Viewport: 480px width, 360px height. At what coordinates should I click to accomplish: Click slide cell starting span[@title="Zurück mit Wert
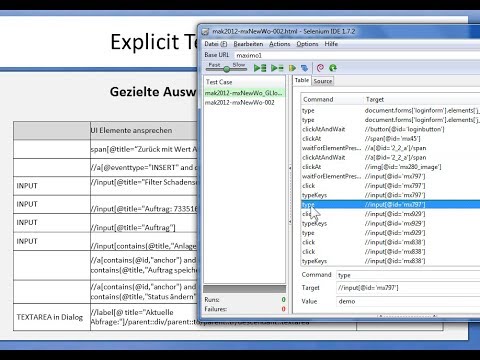coord(144,149)
